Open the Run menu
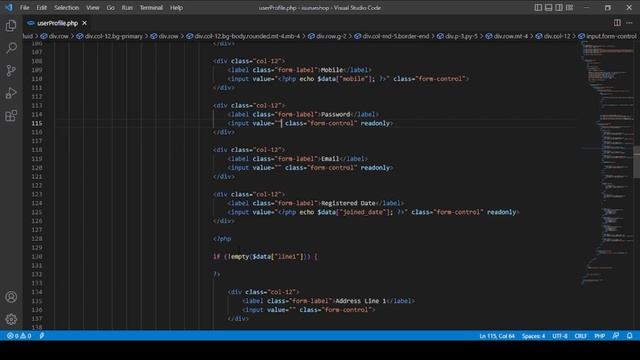 coord(127,8)
